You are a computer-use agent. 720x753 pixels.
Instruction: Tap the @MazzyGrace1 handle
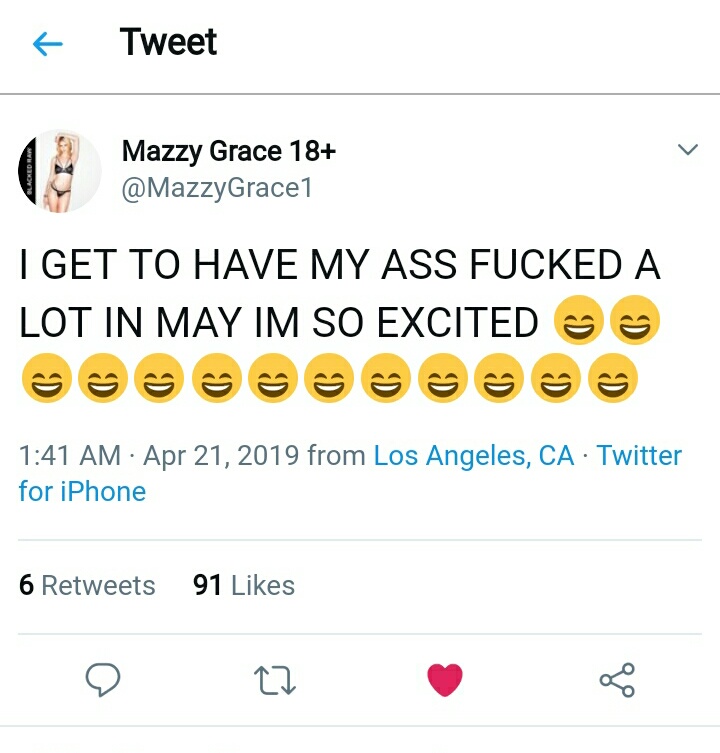click(x=216, y=187)
